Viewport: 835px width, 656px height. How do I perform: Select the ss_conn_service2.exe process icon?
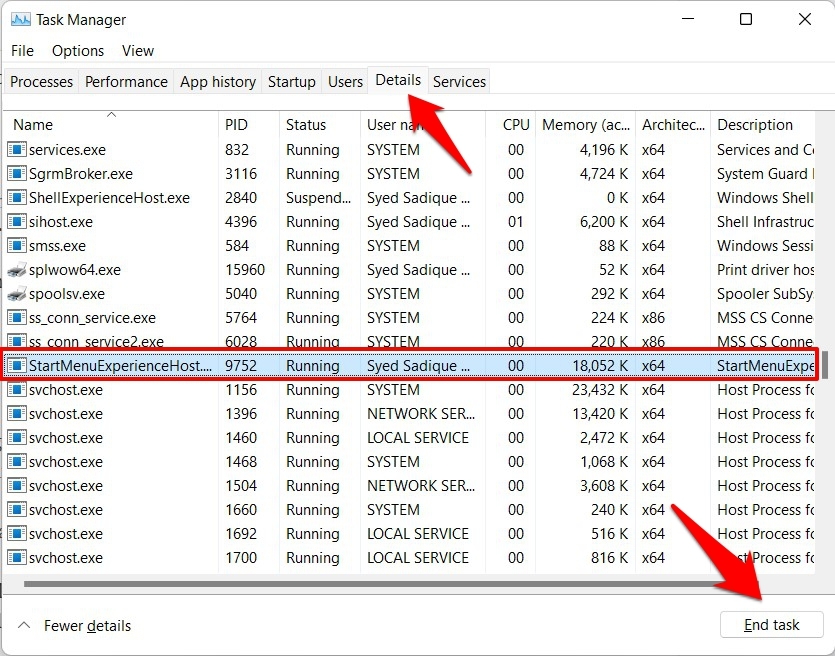point(17,341)
